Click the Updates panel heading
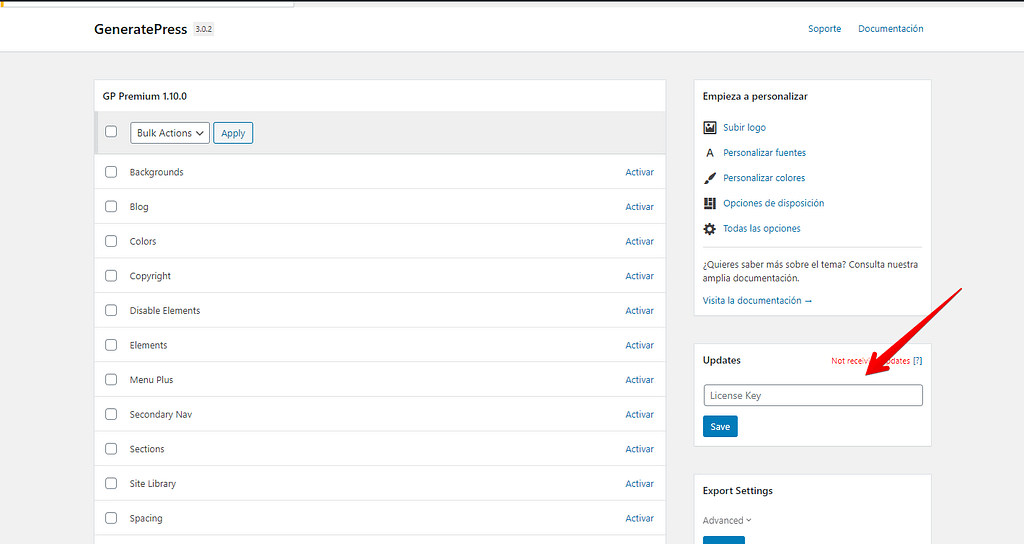1024x544 pixels. click(722, 360)
